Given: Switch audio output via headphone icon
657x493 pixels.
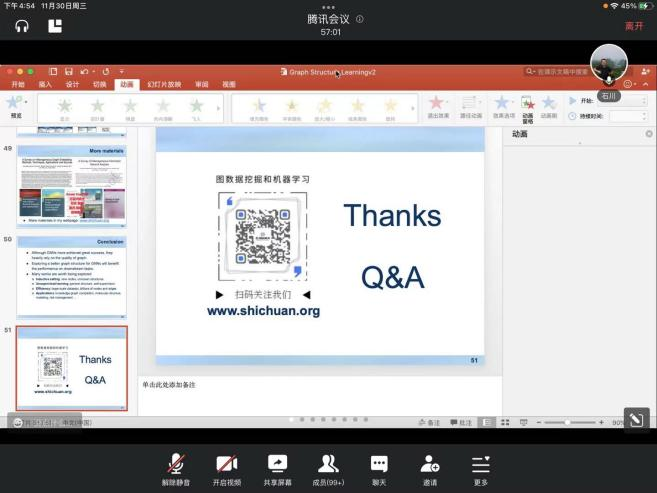Looking at the screenshot, I should point(22,26).
